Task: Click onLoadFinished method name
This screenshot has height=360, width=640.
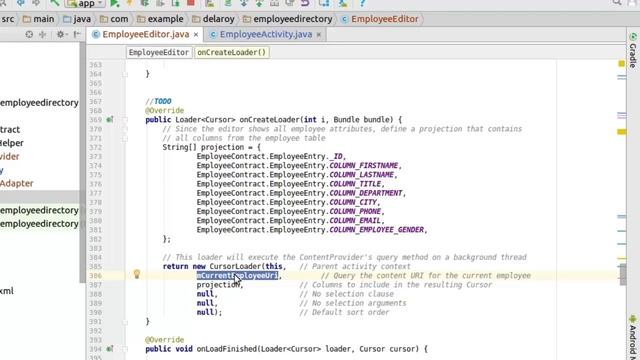Action: (x=227, y=349)
